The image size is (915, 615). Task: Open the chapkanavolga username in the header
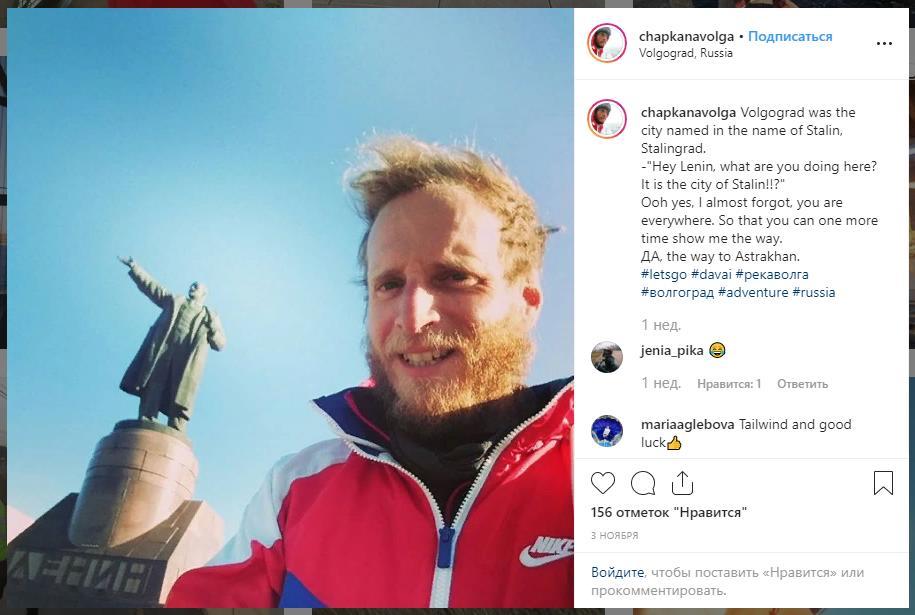point(686,36)
